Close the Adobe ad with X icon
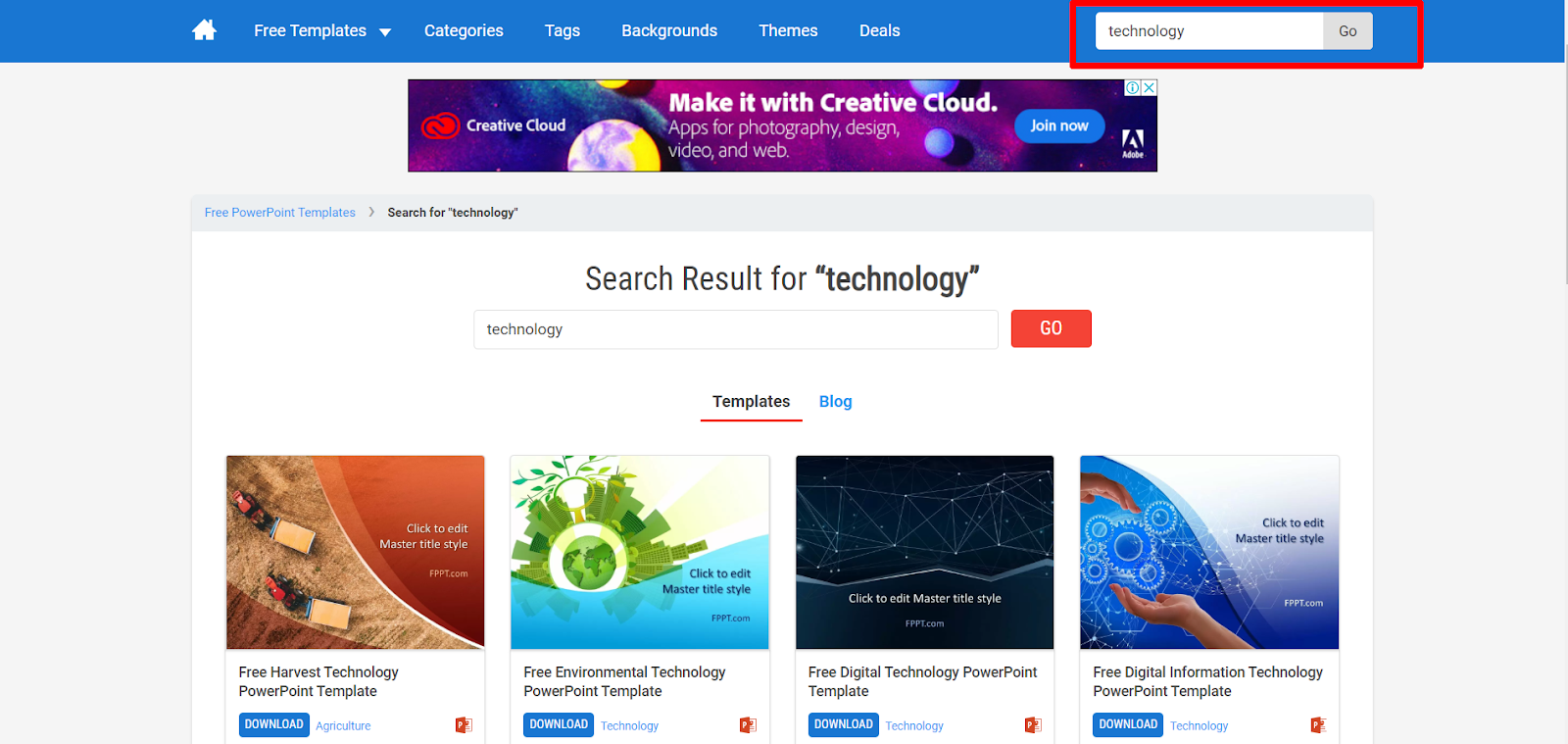This screenshot has width=1568, height=744. [x=1150, y=87]
